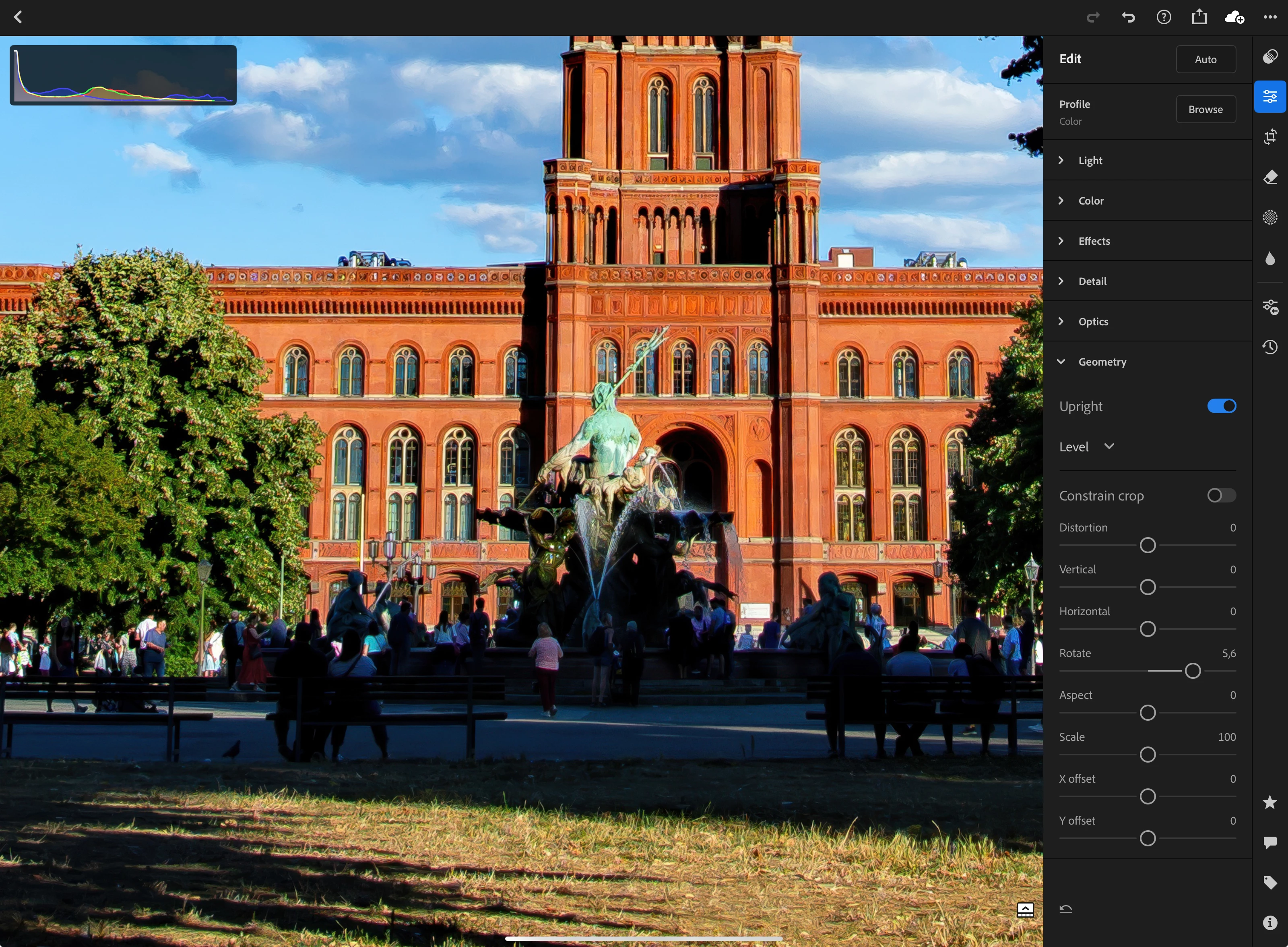Open the Level upright mode dropdown
This screenshot has width=1288, height=947.
click(1086, 447)
